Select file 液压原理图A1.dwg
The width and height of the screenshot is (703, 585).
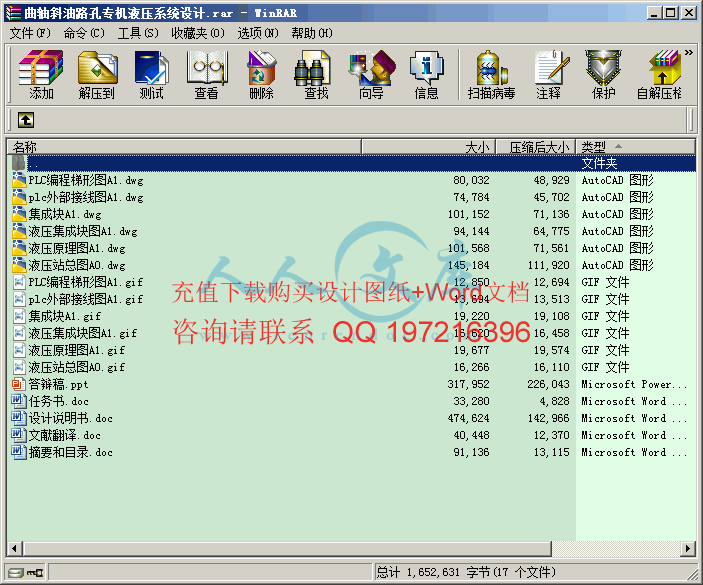click(x=352, y=248)
